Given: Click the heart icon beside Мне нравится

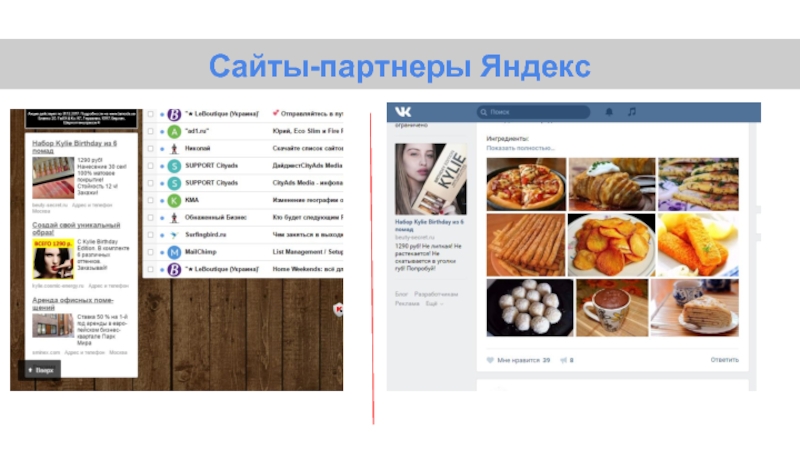Looking at the screenshot, I should (490, 360).
